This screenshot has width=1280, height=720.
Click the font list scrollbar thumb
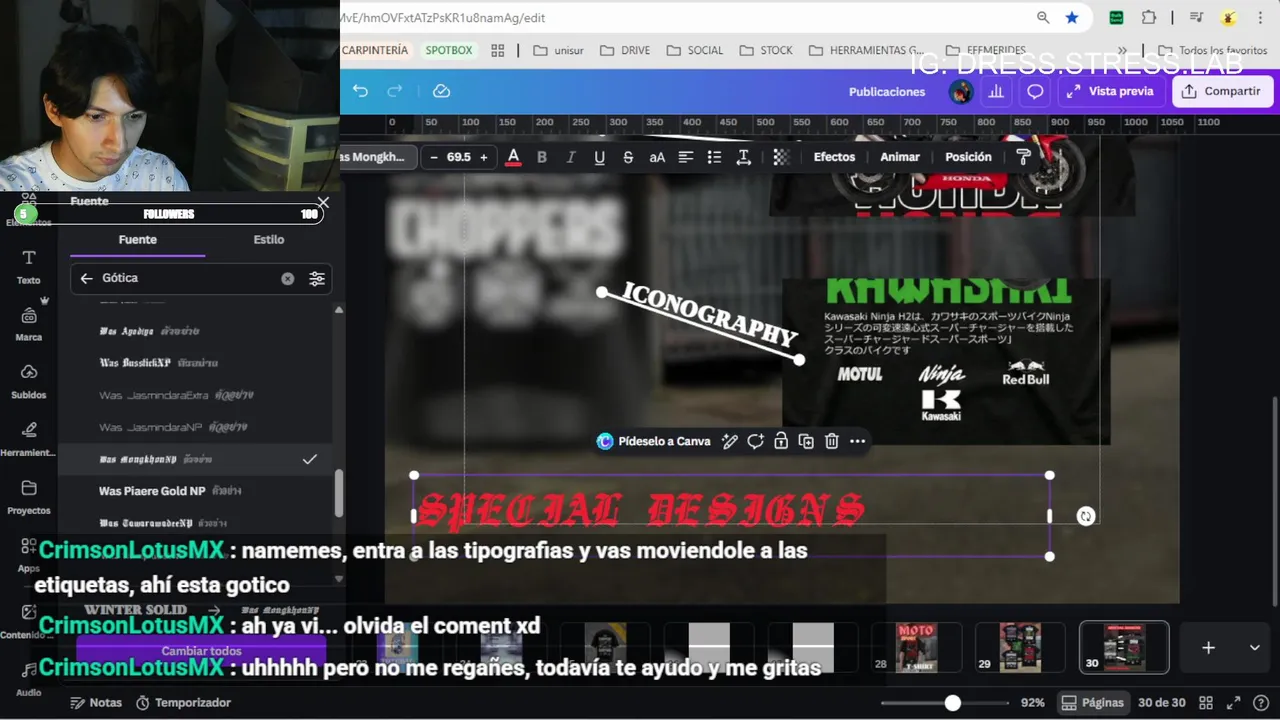[x=338, y=493]
